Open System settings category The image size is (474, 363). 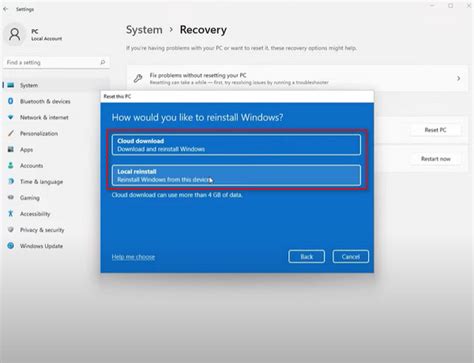56,85
